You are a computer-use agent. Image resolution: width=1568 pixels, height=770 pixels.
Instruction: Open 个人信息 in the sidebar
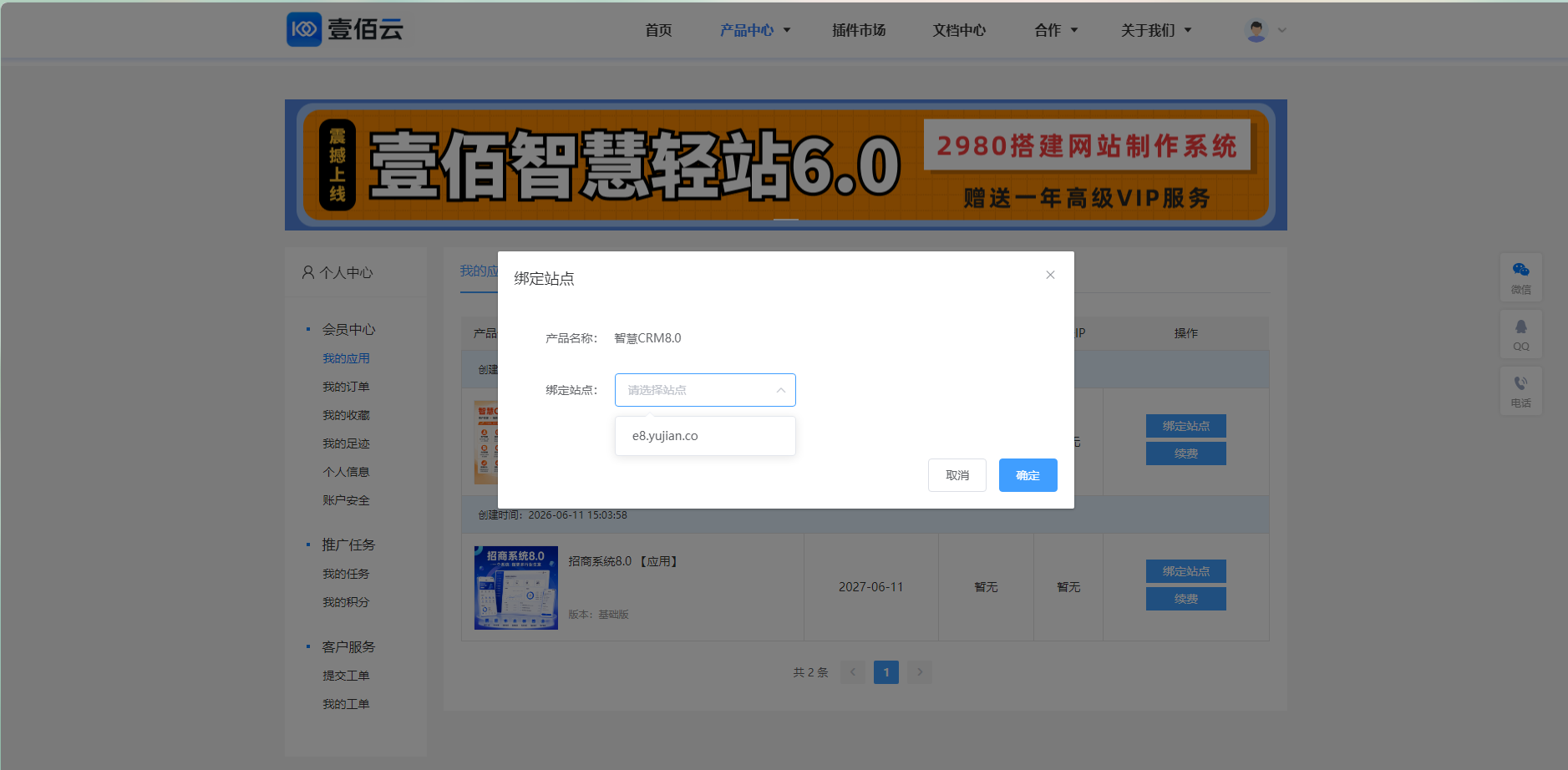coord(346,472)
